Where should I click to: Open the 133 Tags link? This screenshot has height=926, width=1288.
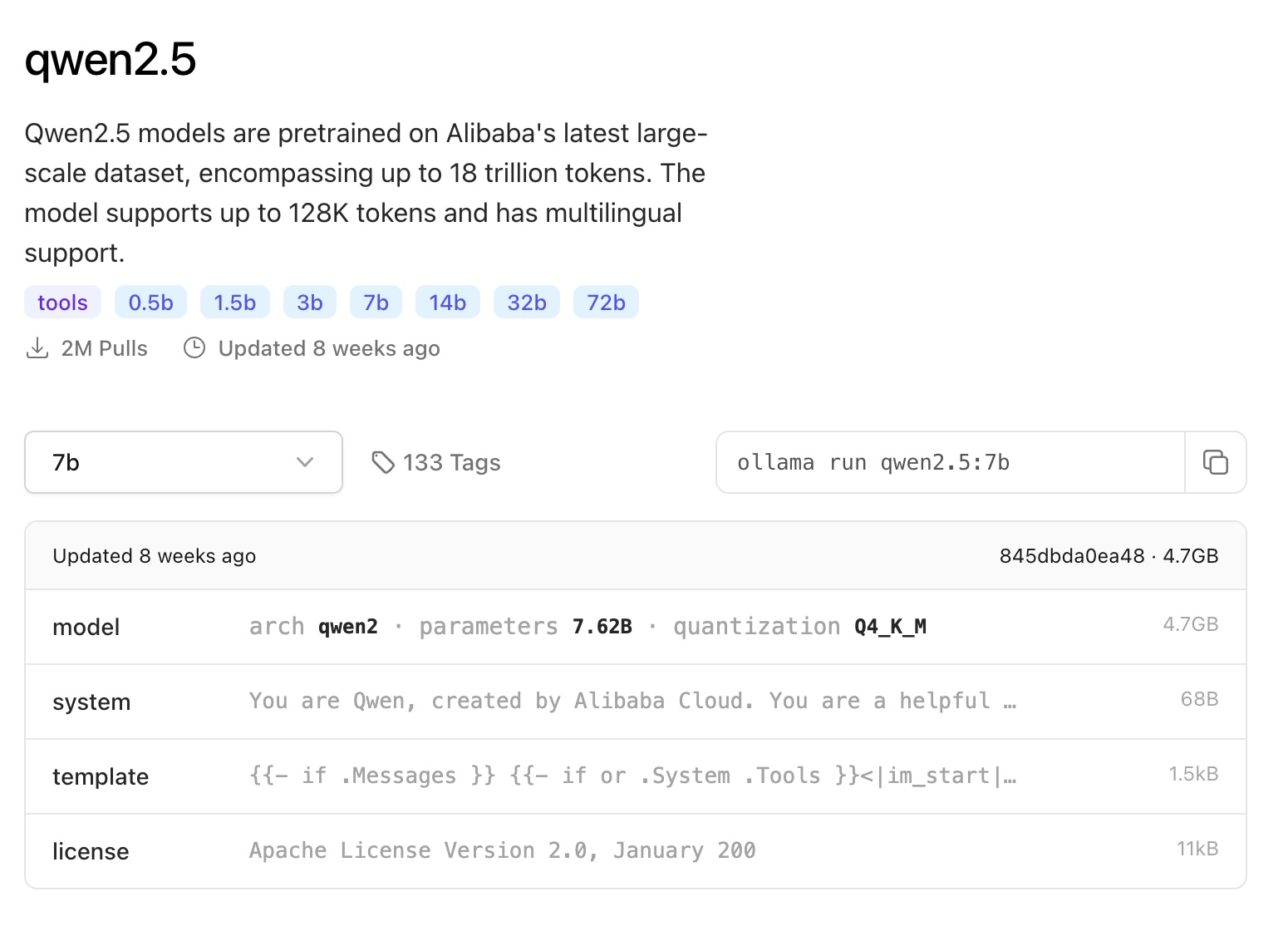point(451,462)
